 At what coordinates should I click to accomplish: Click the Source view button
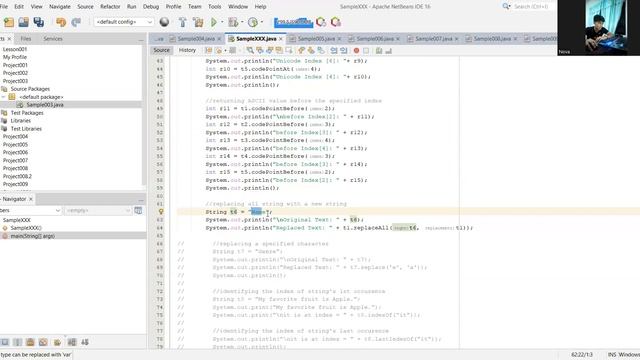[161, 50]
